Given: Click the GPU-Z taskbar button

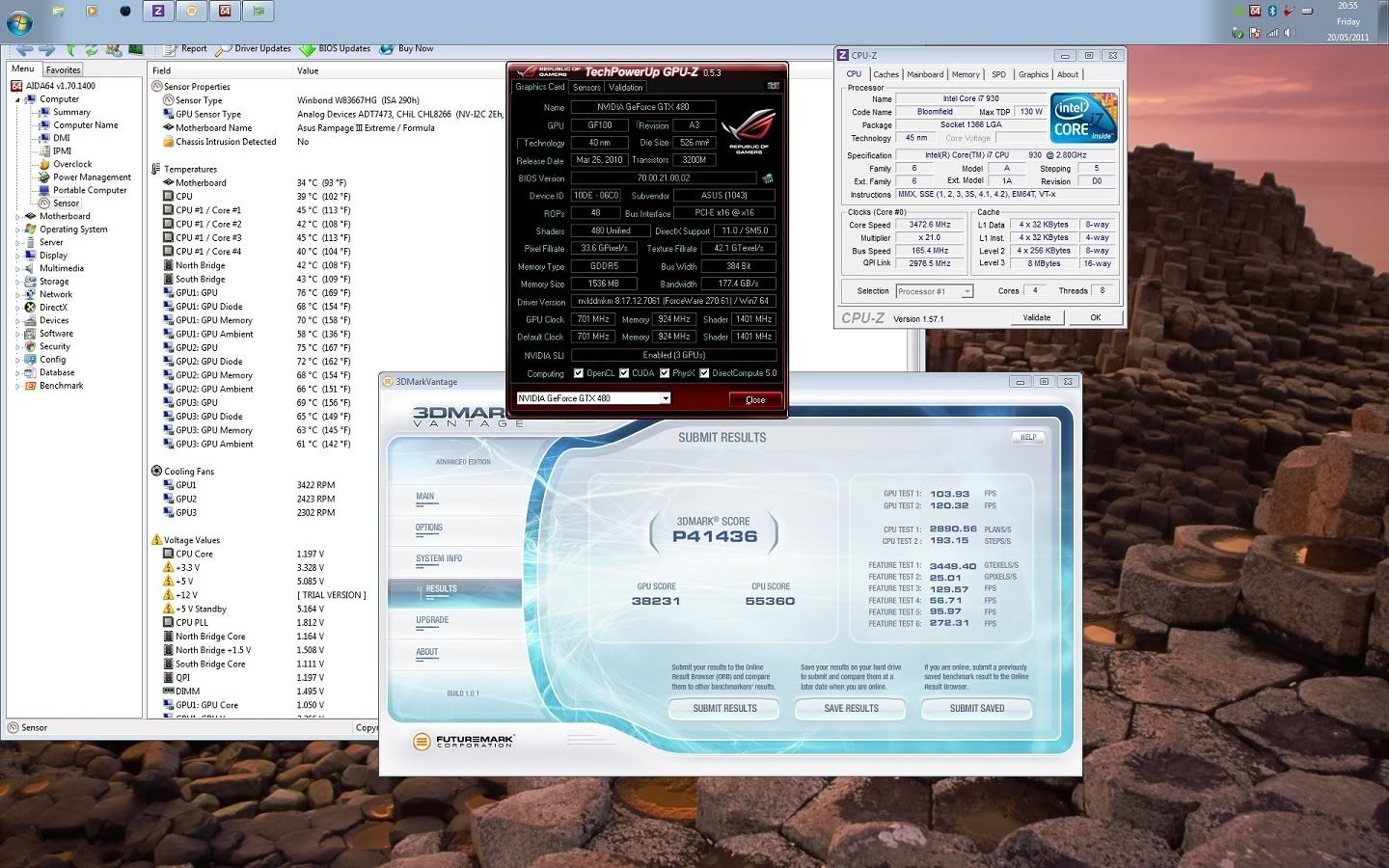Looking at the screenshot, I should point(258,12).
